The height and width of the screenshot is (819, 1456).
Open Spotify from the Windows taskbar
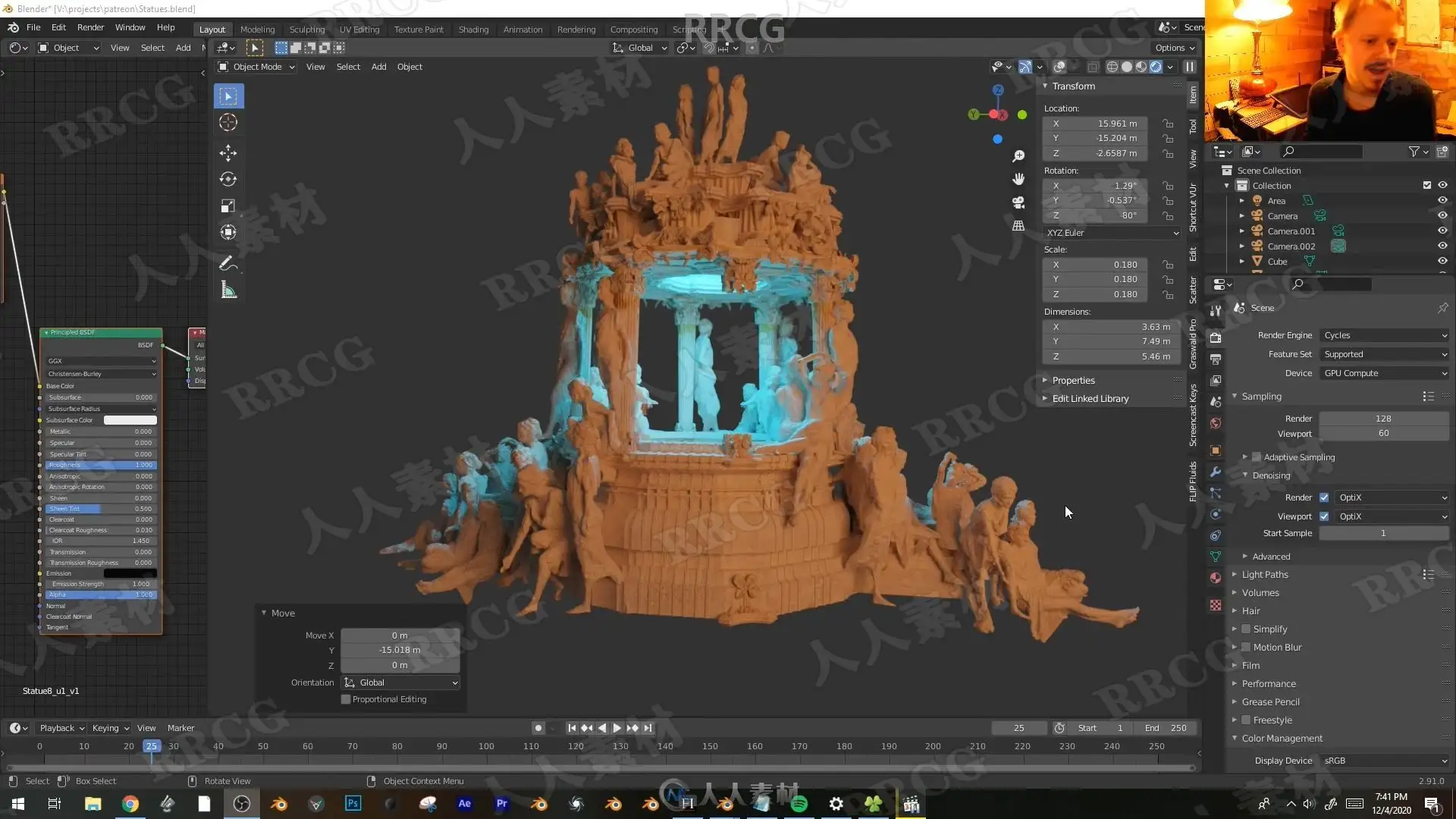click(799, 804)
